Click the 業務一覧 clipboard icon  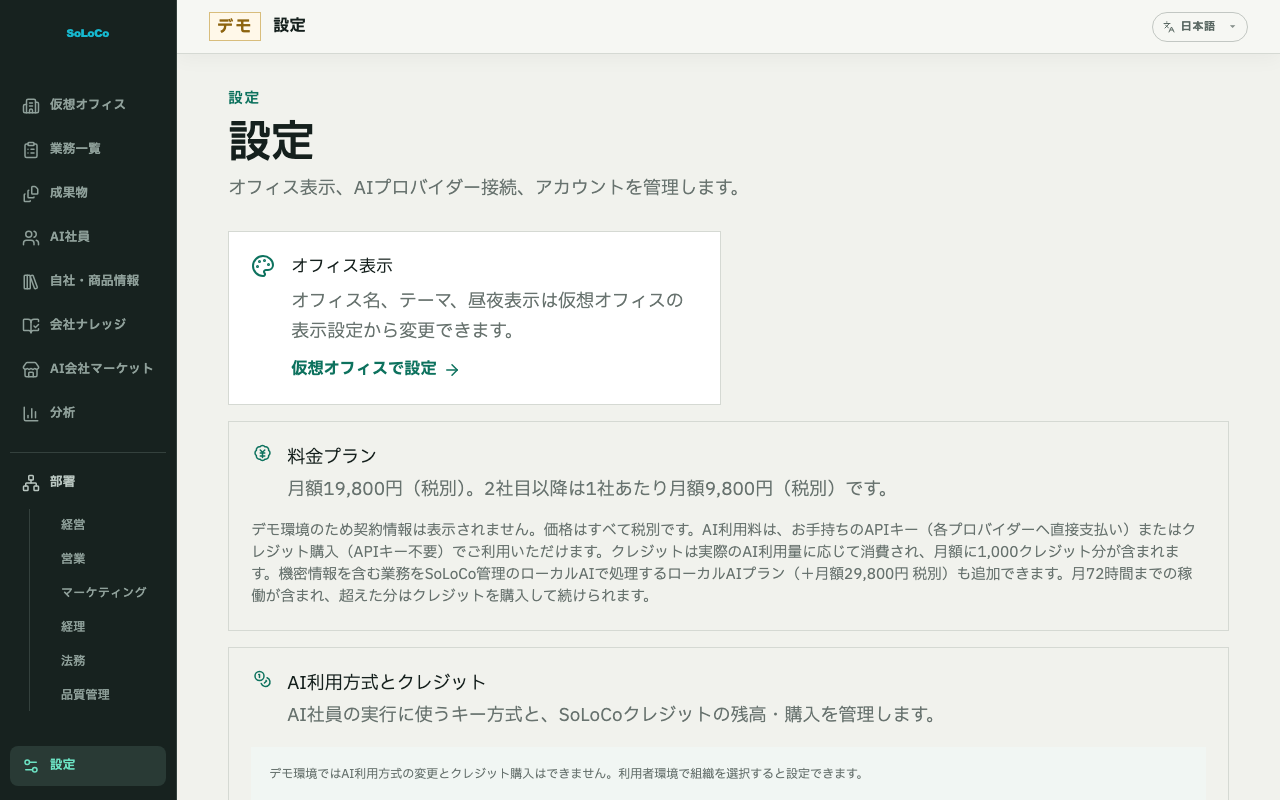[31, 149]
